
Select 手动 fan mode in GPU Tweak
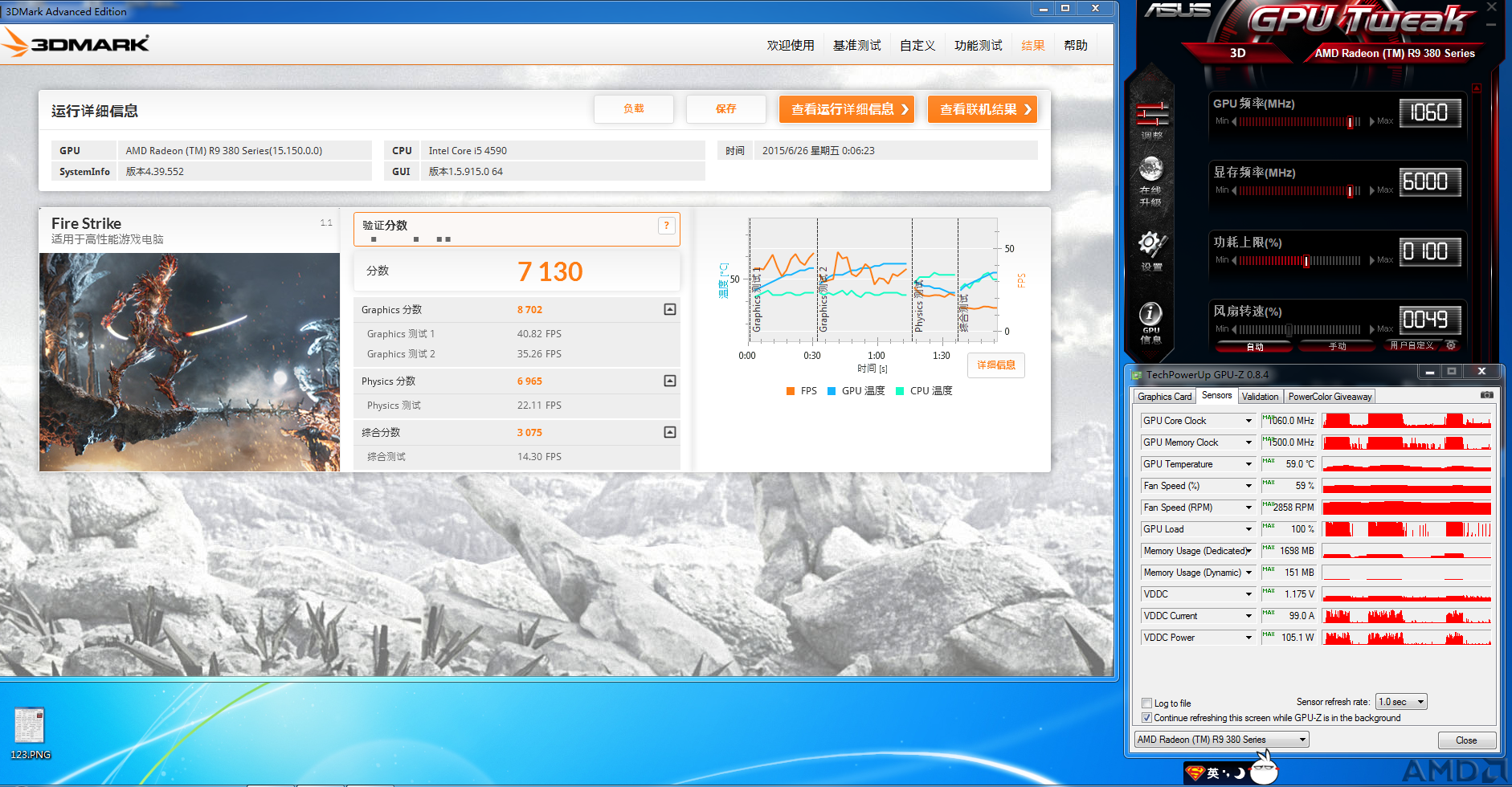click(1337, 346)
